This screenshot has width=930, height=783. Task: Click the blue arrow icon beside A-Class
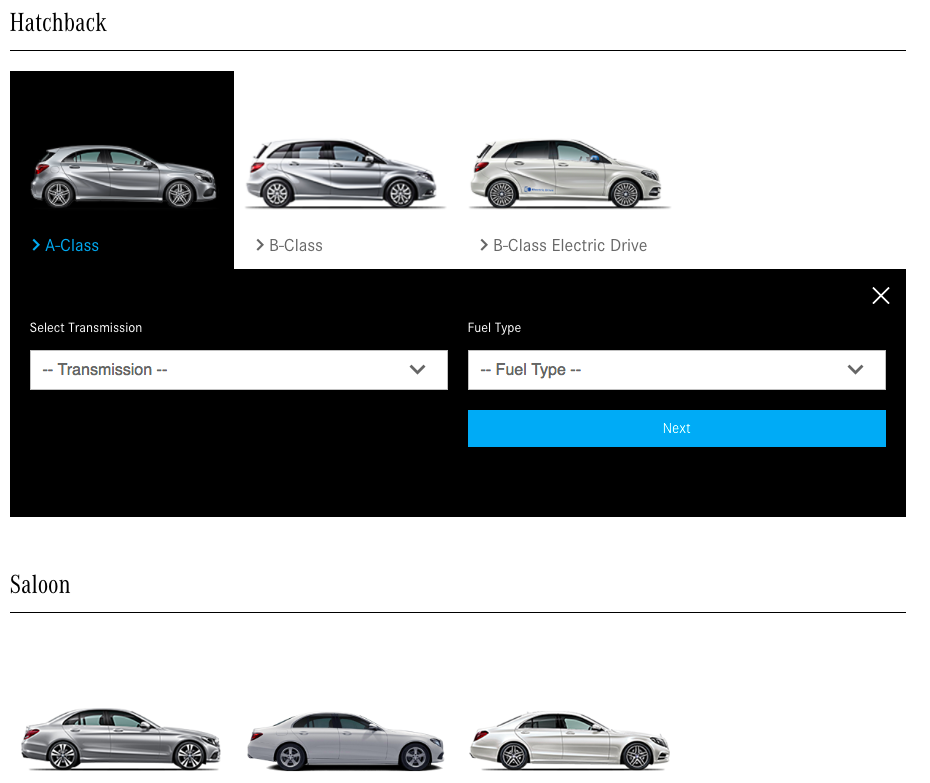coord(36,245)
